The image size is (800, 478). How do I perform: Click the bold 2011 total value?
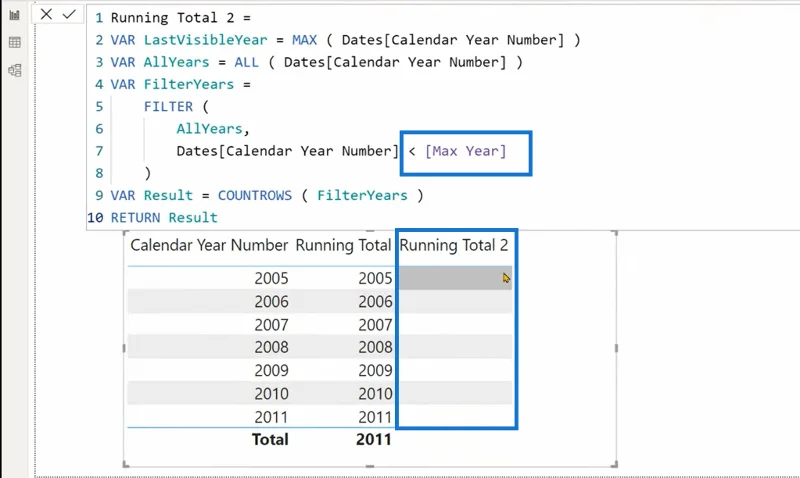pos(373,439)
